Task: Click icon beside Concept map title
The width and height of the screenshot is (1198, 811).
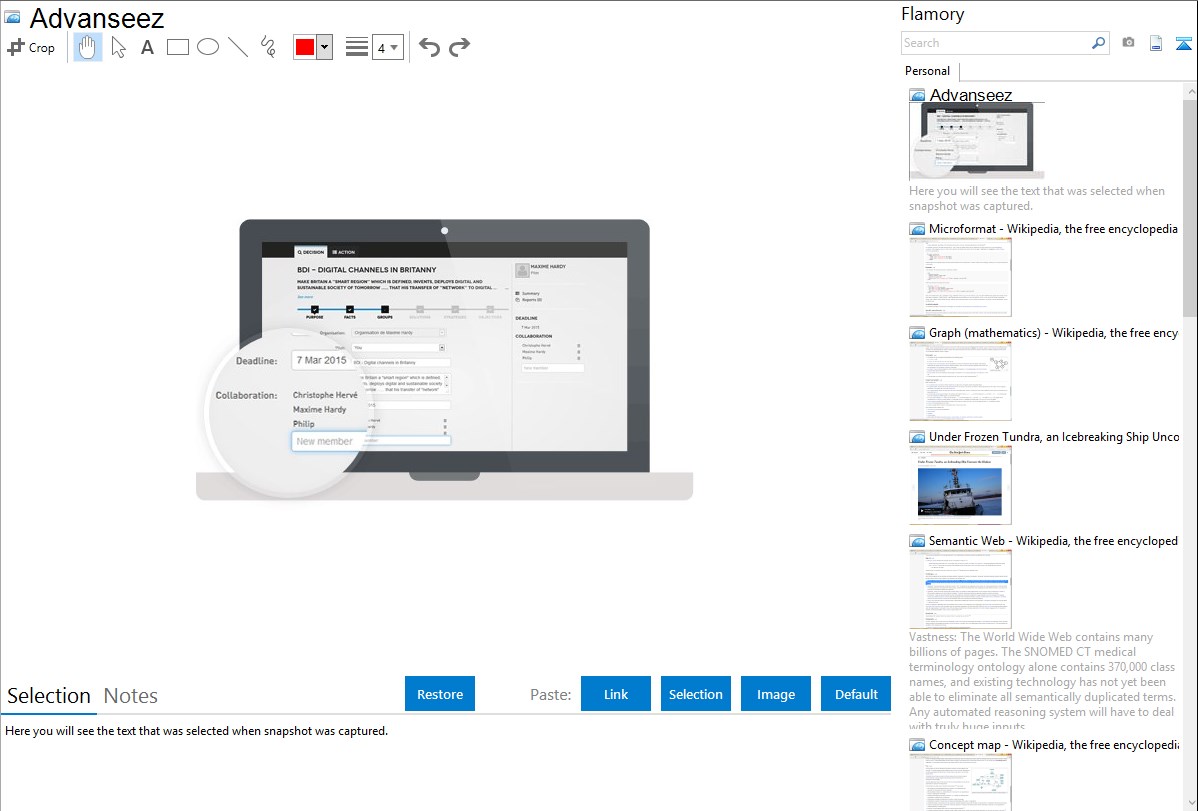Action: (917, 745)
